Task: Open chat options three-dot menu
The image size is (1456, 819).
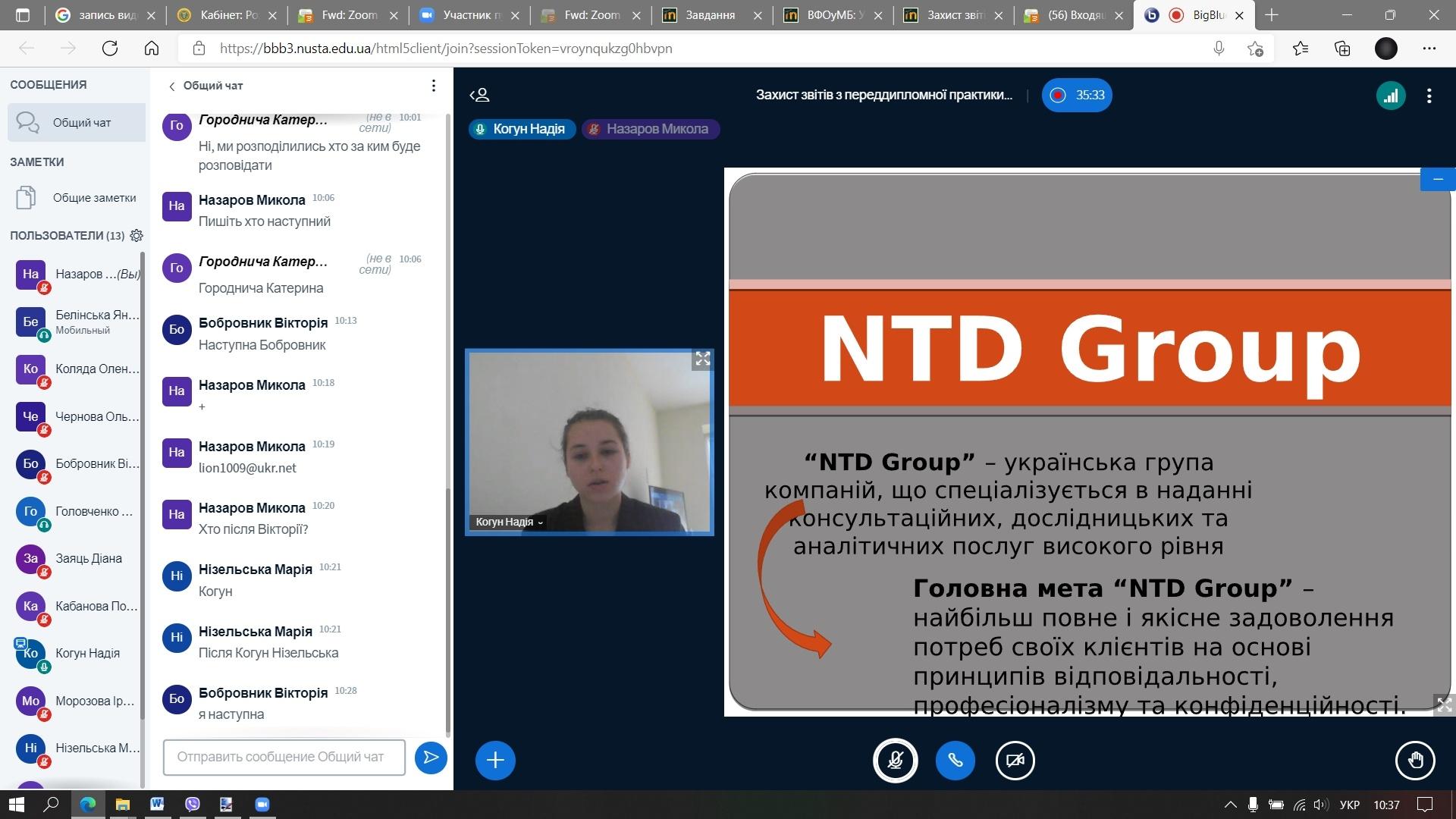Action: coord(434,86)
